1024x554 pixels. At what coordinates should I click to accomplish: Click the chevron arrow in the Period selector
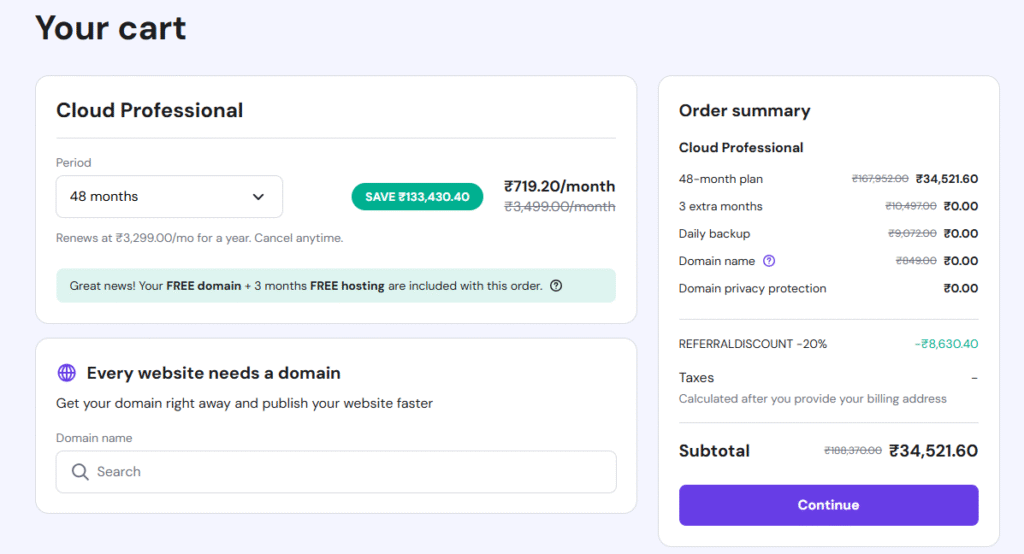(258, 197)
